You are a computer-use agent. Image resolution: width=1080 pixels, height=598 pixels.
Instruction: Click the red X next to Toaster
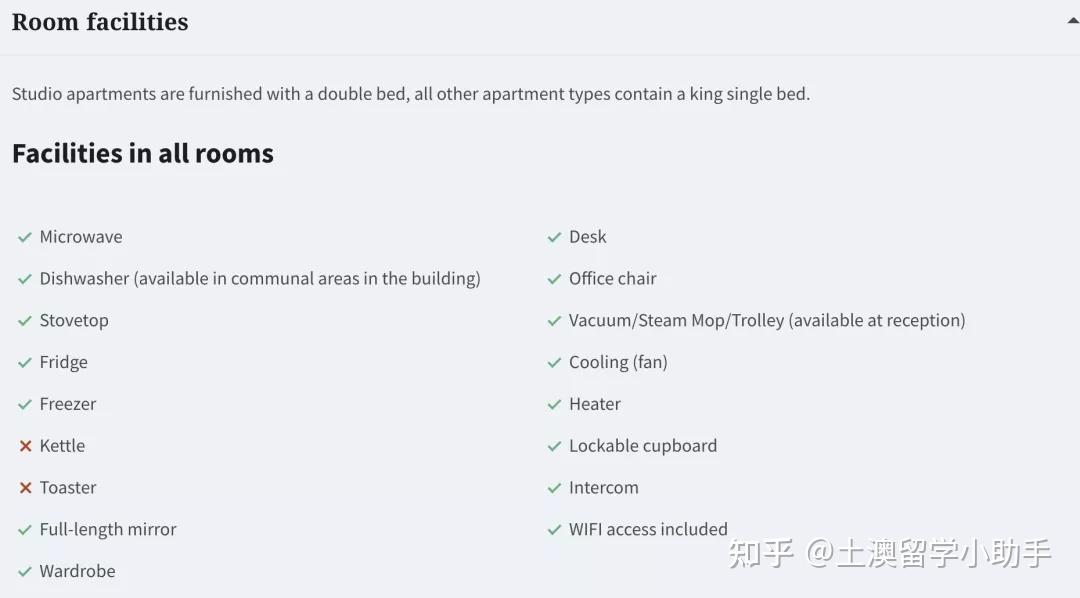coord(25,488)
